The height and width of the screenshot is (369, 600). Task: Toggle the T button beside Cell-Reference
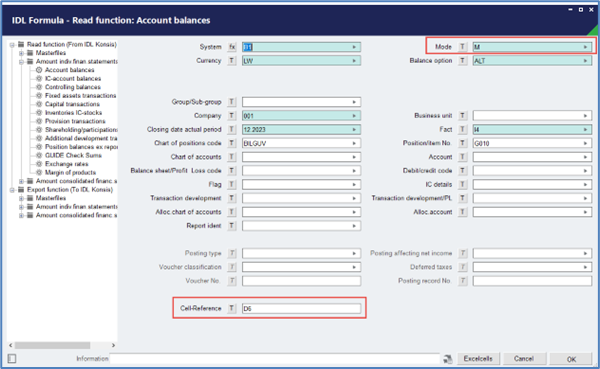[x=232, y=308]
